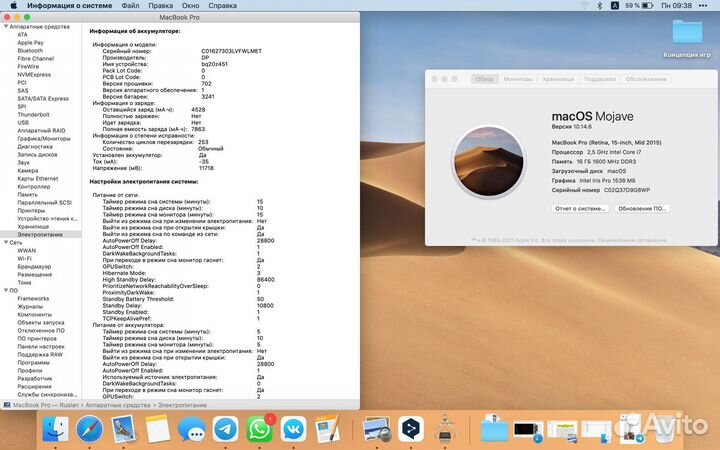The image size is (720, 450).
Task: Open WhatsApp with notification badge
Action: click(x=260, y=429)
